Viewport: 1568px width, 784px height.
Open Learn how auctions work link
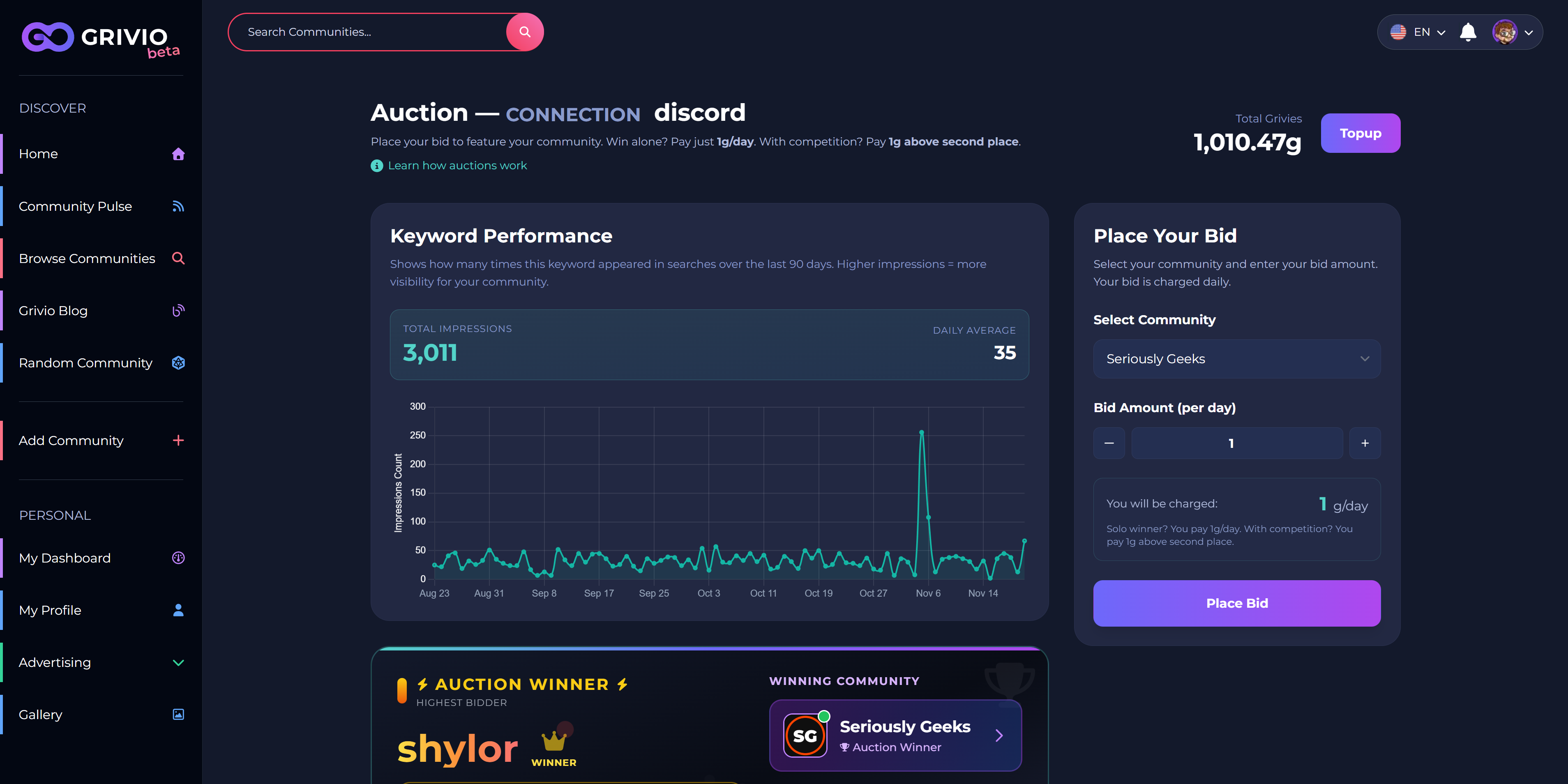pyautogui.click(x=457, y=166)
